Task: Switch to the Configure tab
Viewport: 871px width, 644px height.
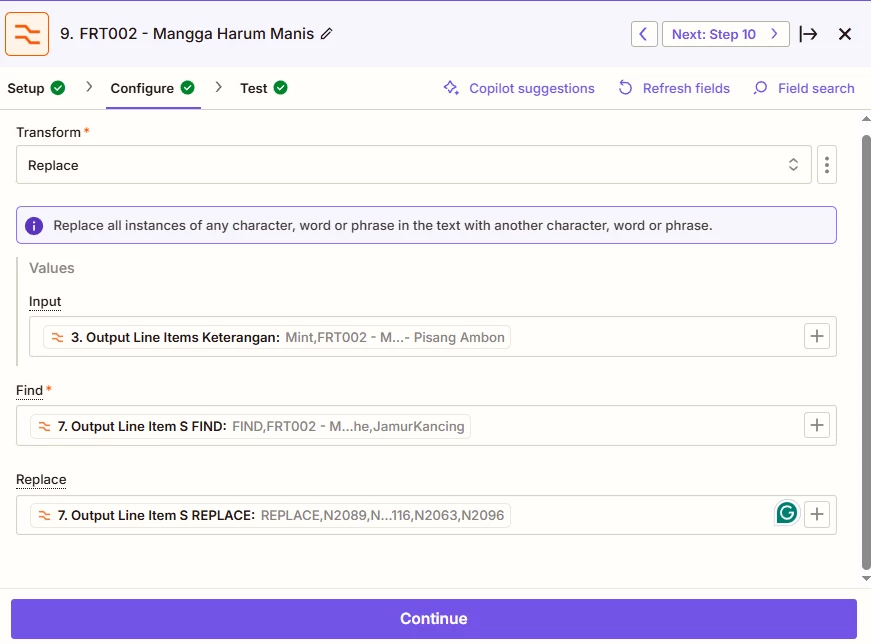Action: [x=153, y=88]
